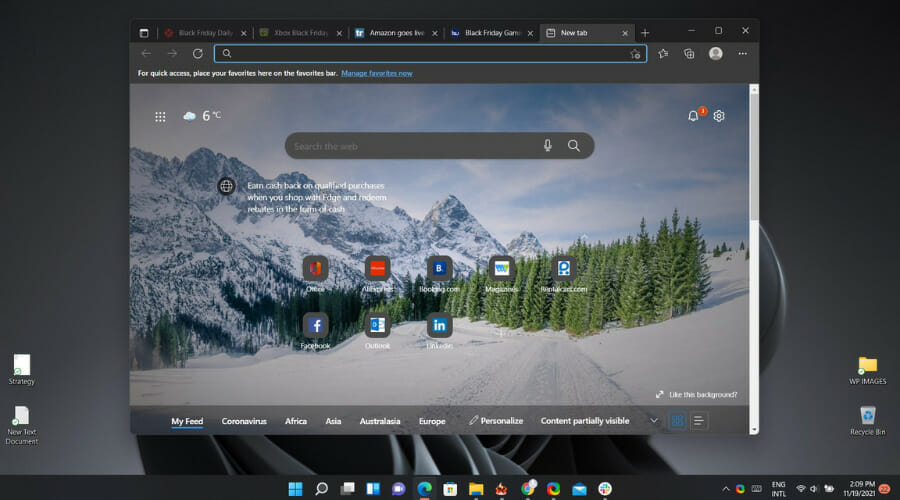Viewport: 900px width, 500px height.
Task: Add this page to favorites star
Action: [x=635, y=54]
